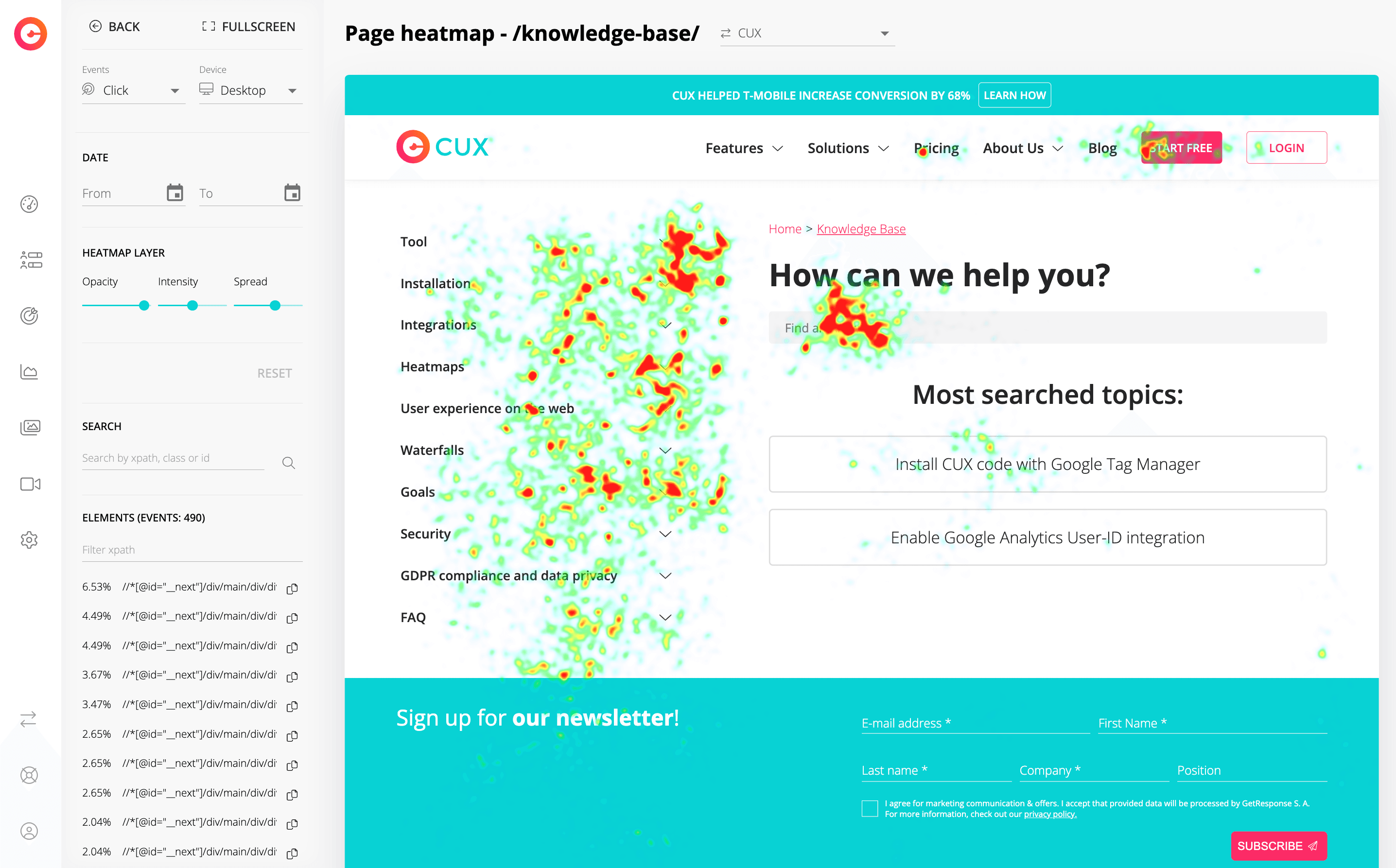Open the Device Desktop dropdown
Image resolution: width=1396 pixels, height=868 pixels.
[x=251, y=91]
